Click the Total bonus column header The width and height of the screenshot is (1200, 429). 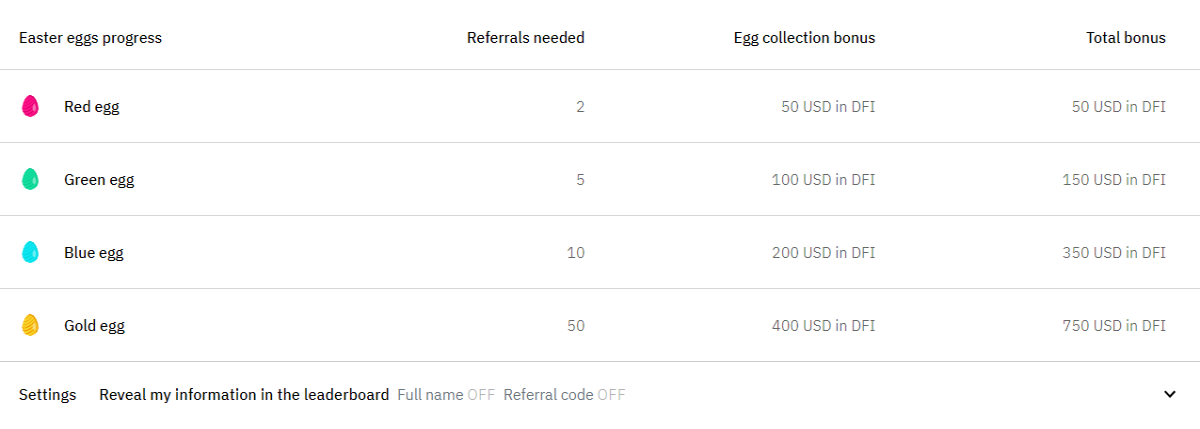[1126, 38]
